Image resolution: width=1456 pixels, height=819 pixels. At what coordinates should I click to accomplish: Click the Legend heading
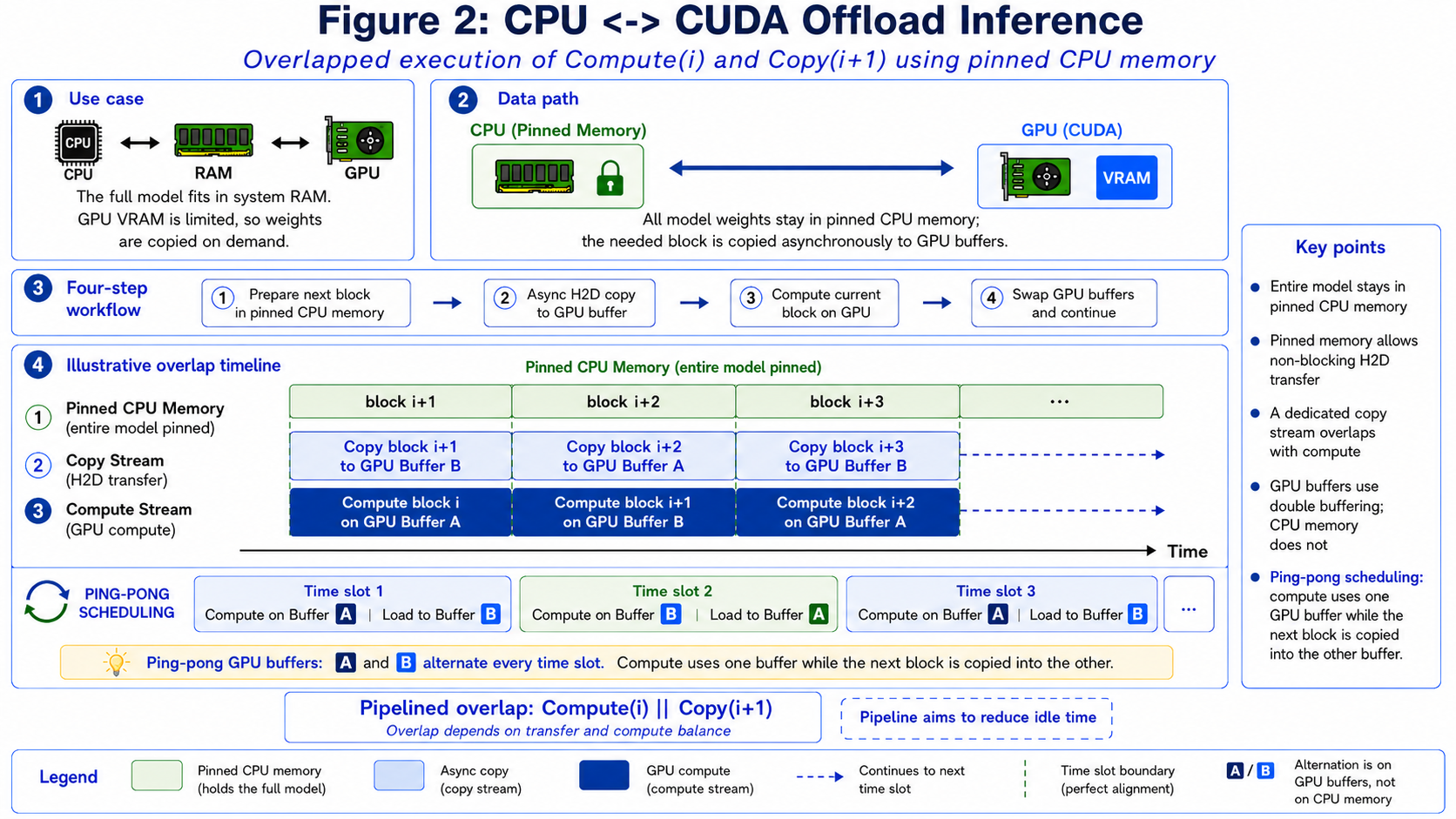click(x=68, y=777)
